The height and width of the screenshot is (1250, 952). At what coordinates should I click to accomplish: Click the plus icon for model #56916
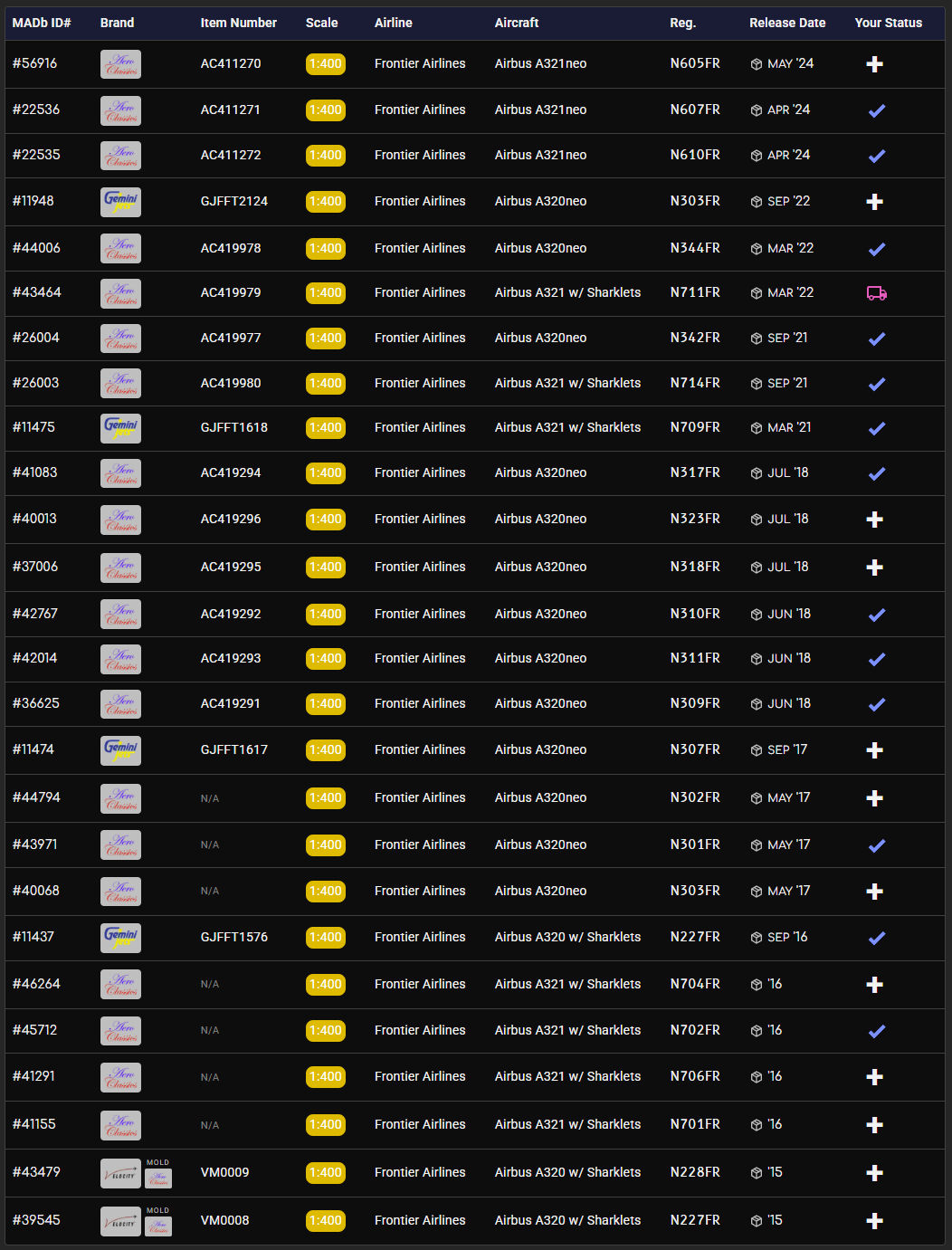pyautogui.click(x=874, y=64)
